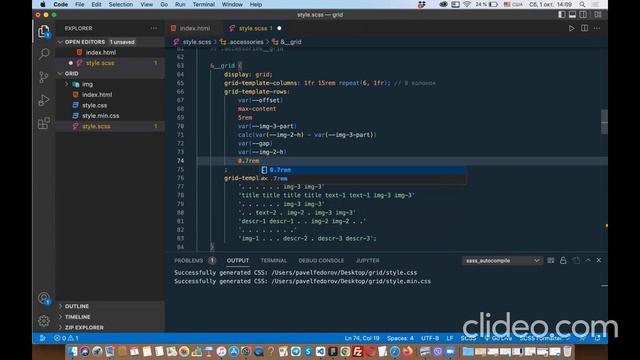This screenshot has width=640, height=360.
Task: Open Explorer views and more actions ellipsis
Action: click(153, 28)
